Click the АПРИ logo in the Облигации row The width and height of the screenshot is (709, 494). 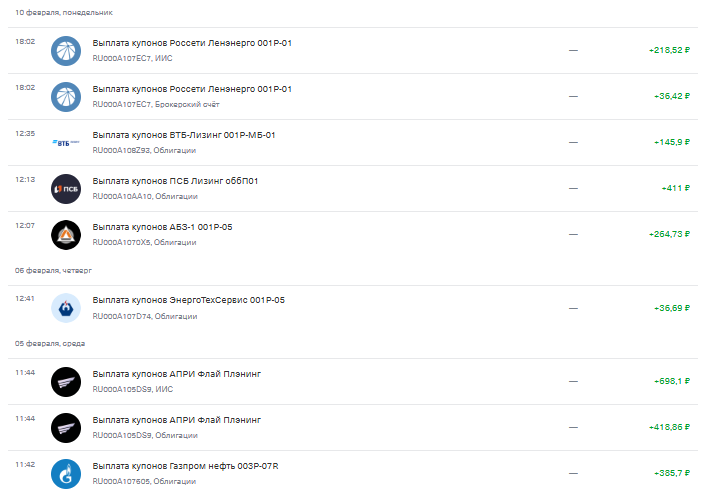[66, 428]
